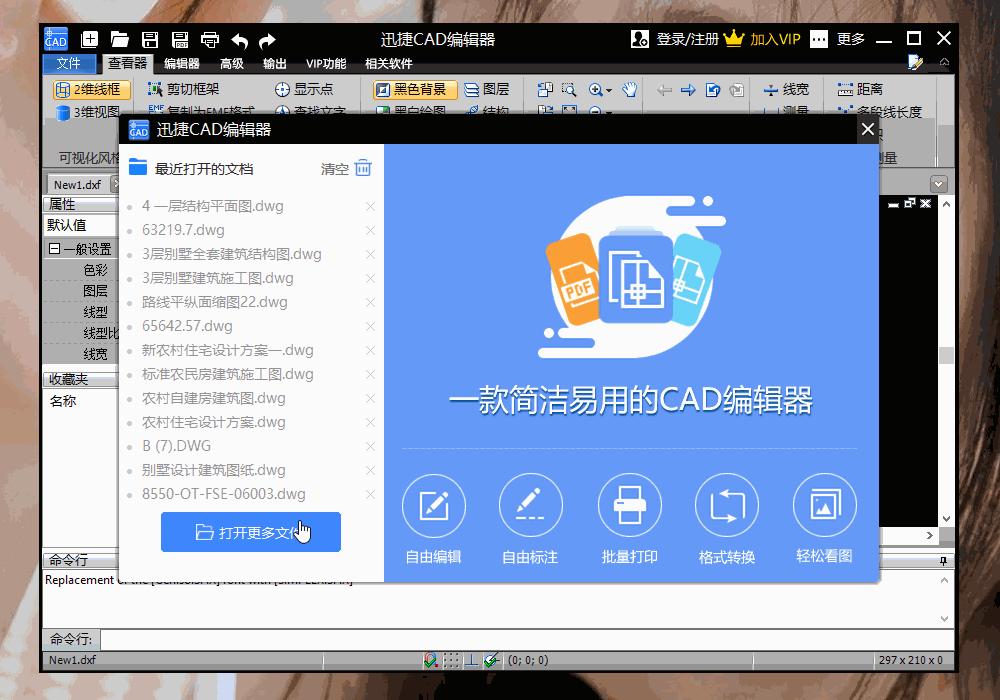Toggle 显示点 (show points) option
Image resolution: width=1000 pixels, height=700 pixels.
click(310, 89)
